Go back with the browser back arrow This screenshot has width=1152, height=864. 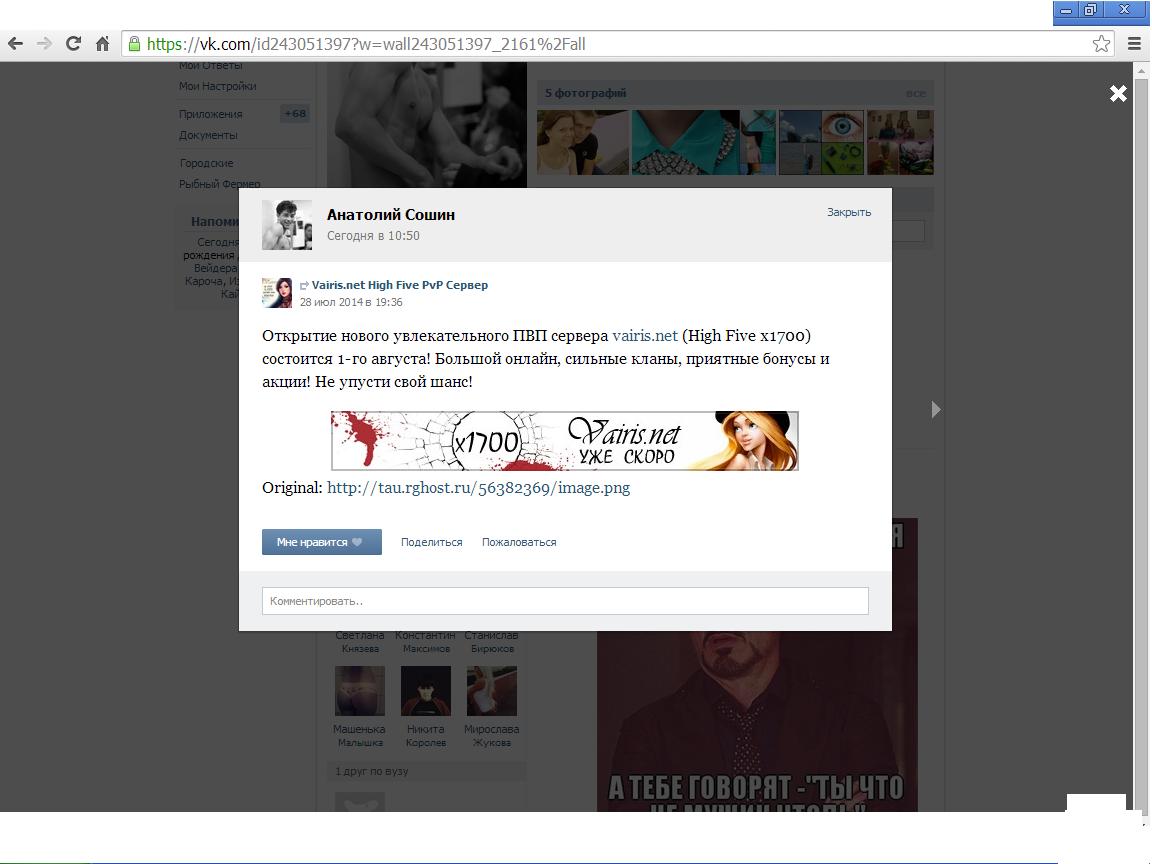(15, 44)
